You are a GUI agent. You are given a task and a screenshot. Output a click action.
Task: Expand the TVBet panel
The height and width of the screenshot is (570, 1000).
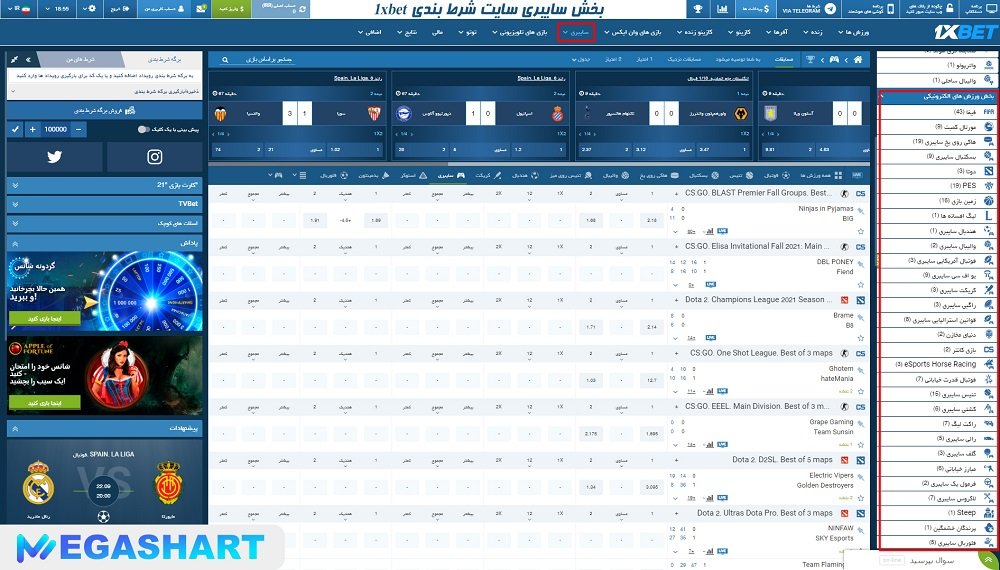pyautogui.click(x=105, y=204)
